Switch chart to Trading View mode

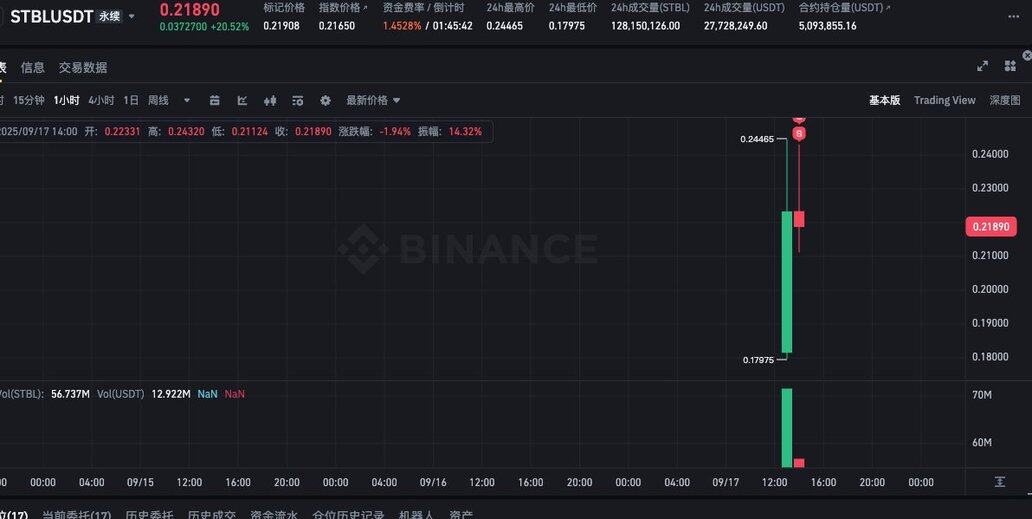click(x=944, y=100)
